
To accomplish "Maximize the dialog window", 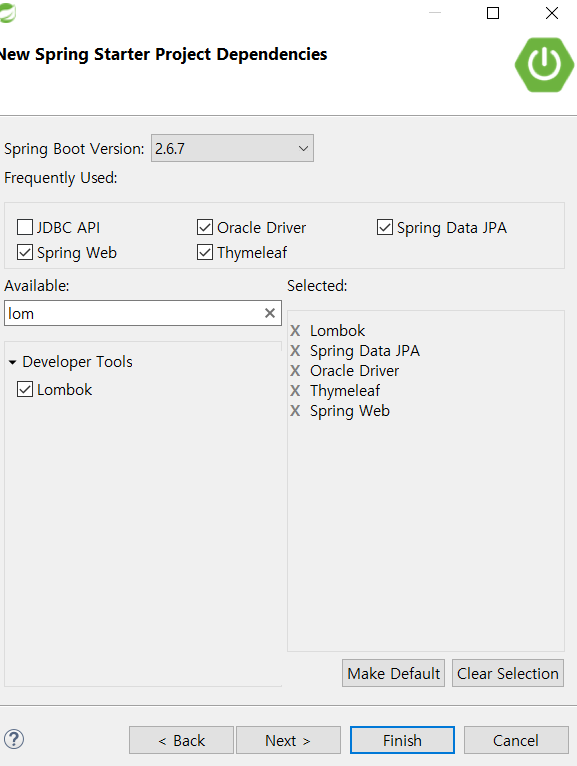I will [x=493, y=13].
